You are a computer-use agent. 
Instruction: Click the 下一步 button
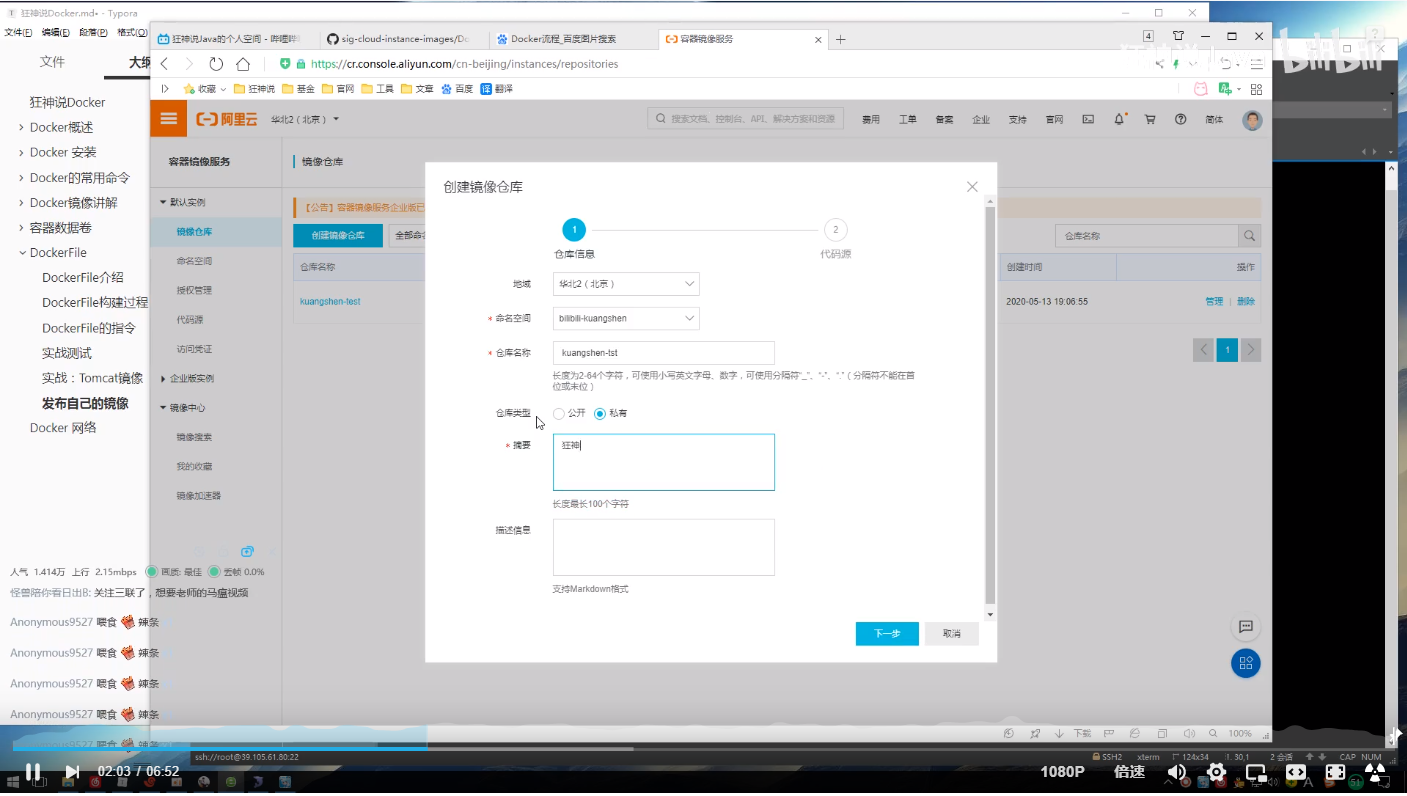[887, 634]
